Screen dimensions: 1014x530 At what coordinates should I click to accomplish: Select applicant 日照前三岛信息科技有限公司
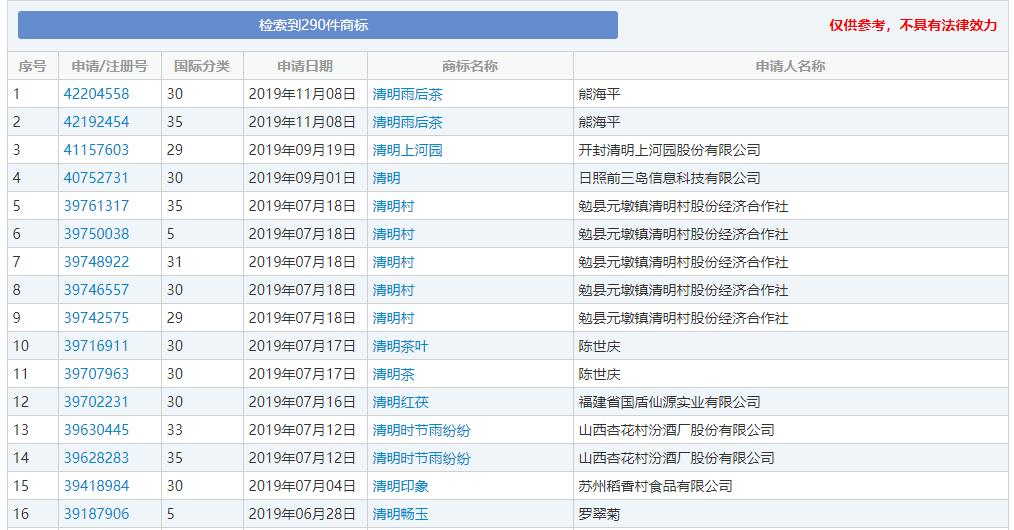pyautogui.click(x=669, y=178)
